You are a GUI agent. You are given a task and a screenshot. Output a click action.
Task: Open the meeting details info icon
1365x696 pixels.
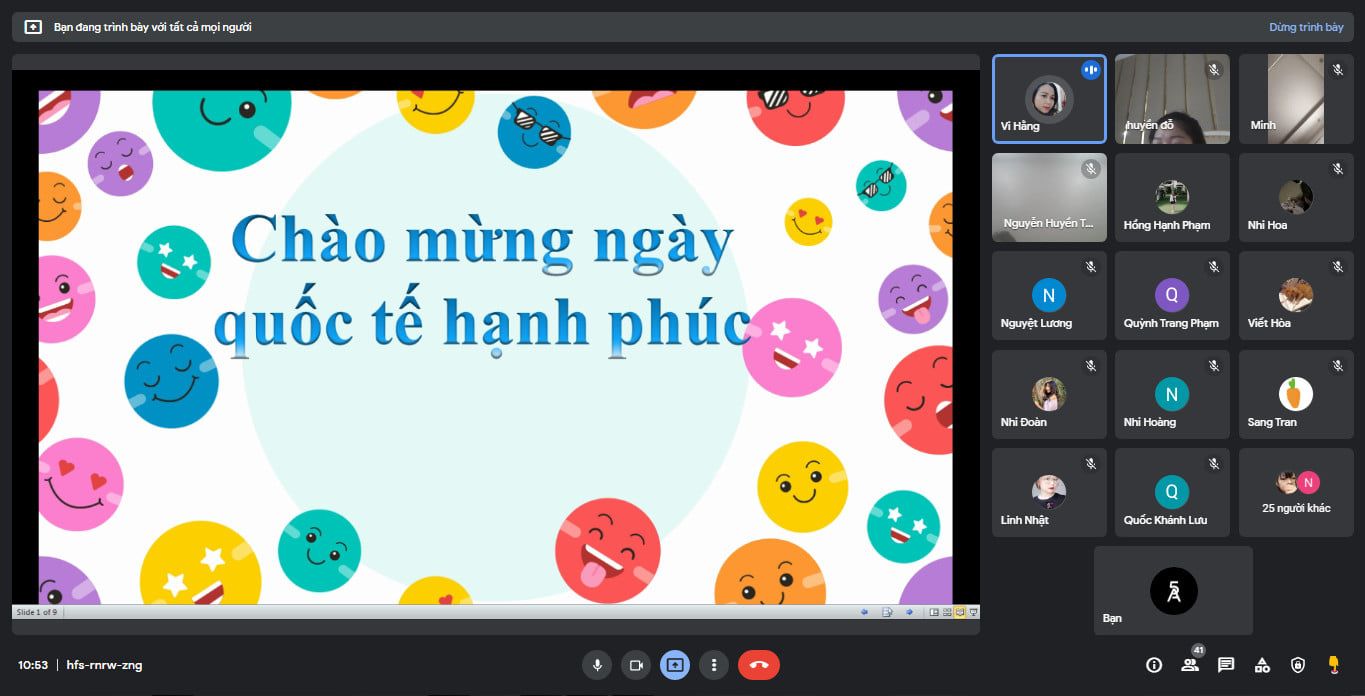1154,665
